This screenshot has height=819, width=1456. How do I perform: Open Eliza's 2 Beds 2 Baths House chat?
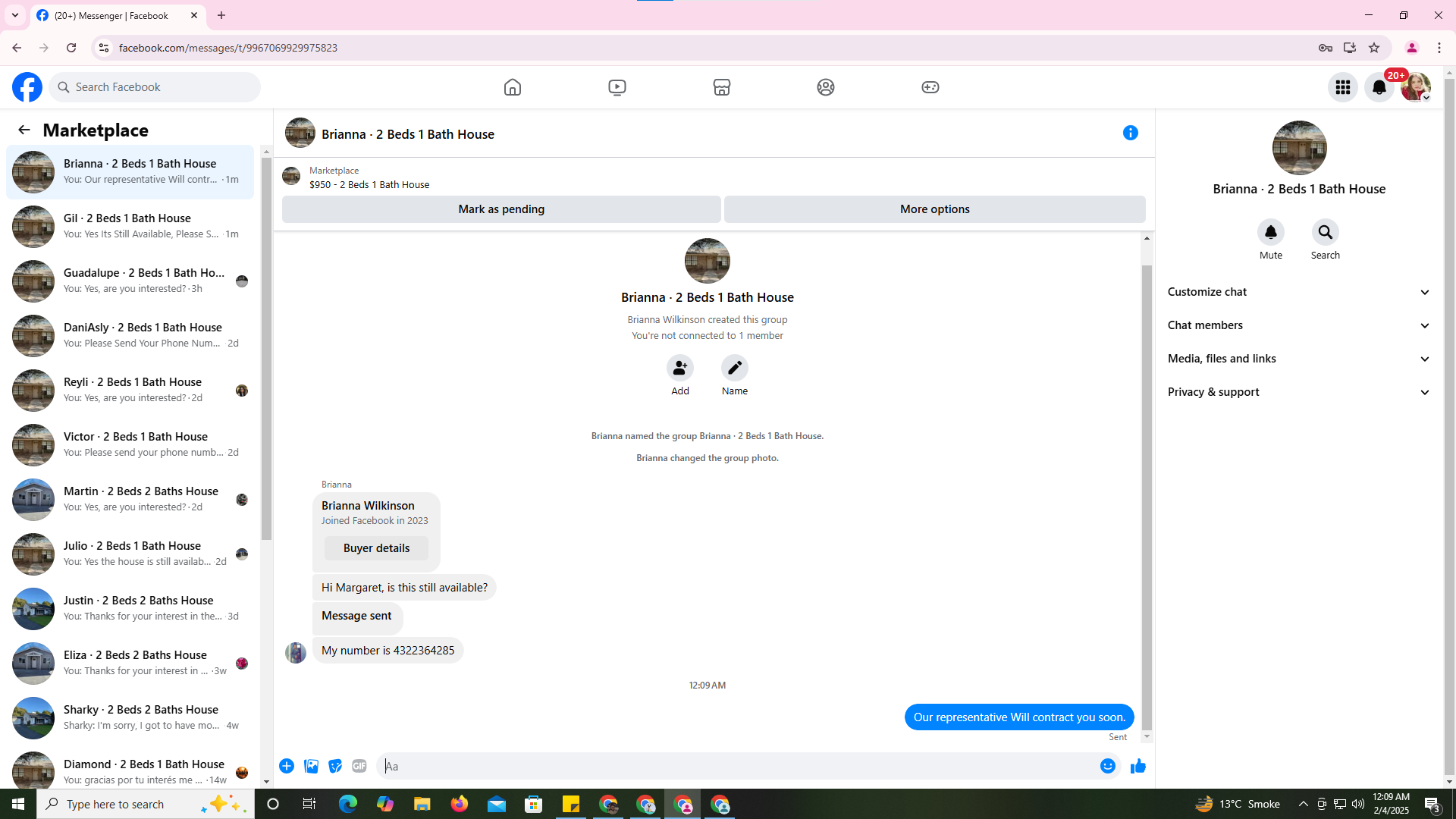pos(130,663)
